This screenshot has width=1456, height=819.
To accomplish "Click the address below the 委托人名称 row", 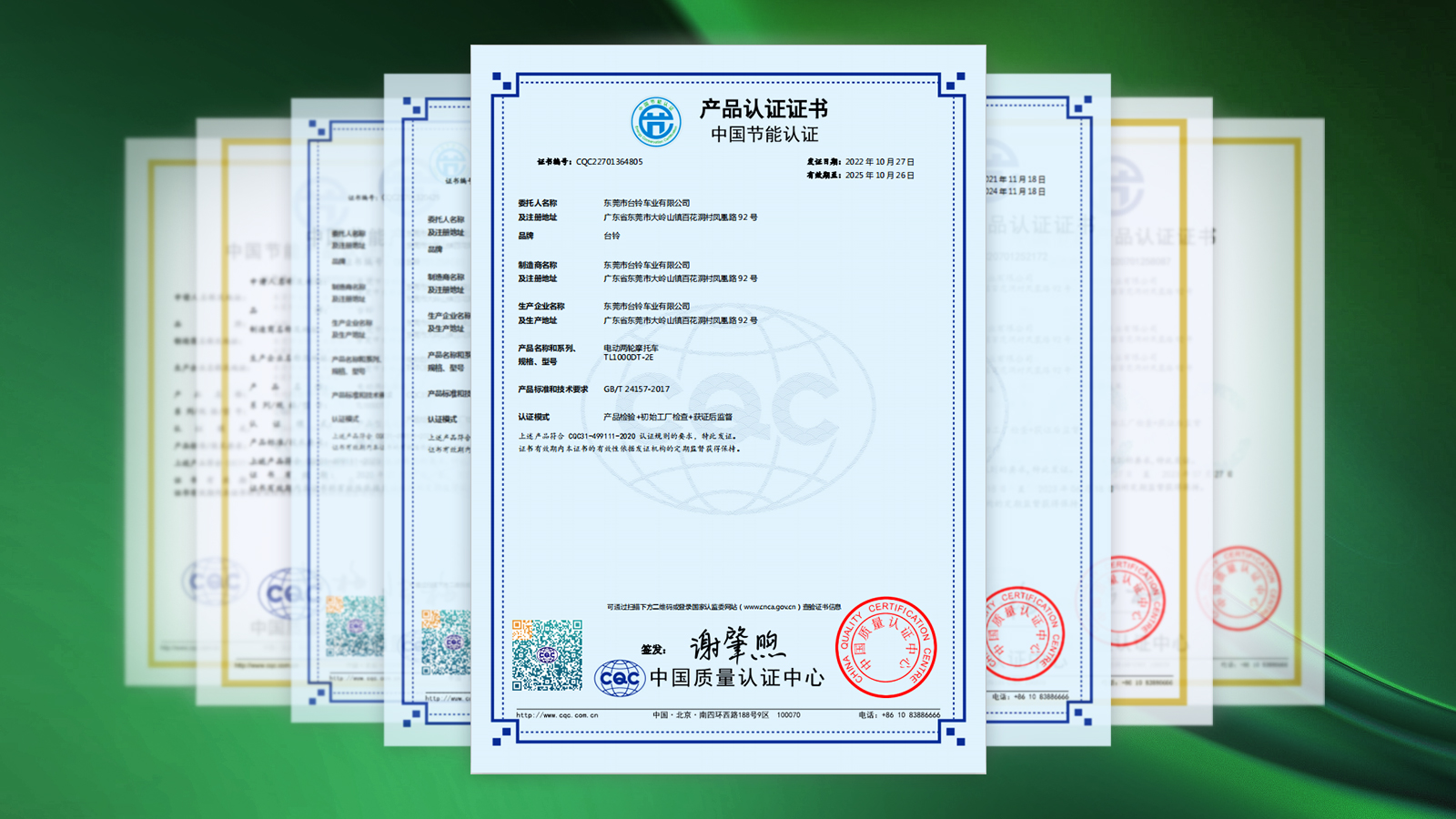I will tap(681, 217).
